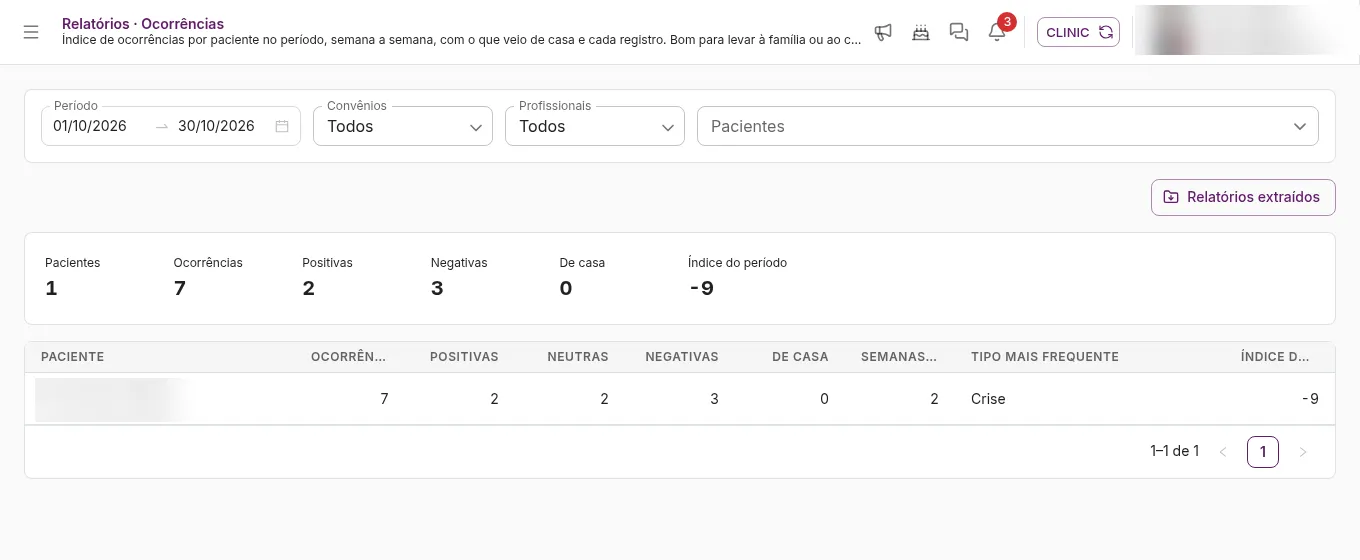Click the CLINIC switch button

point(1078,32)
